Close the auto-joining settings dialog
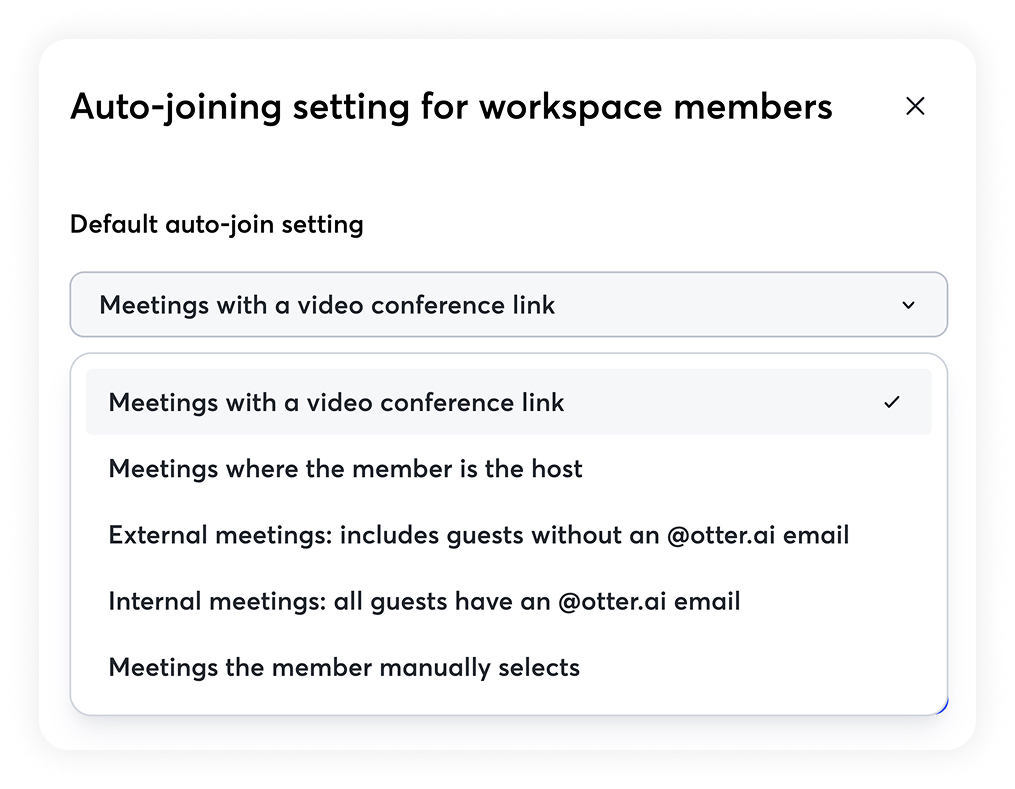The width and height of the screenshot is (1015, 789). tap(914, 107)
